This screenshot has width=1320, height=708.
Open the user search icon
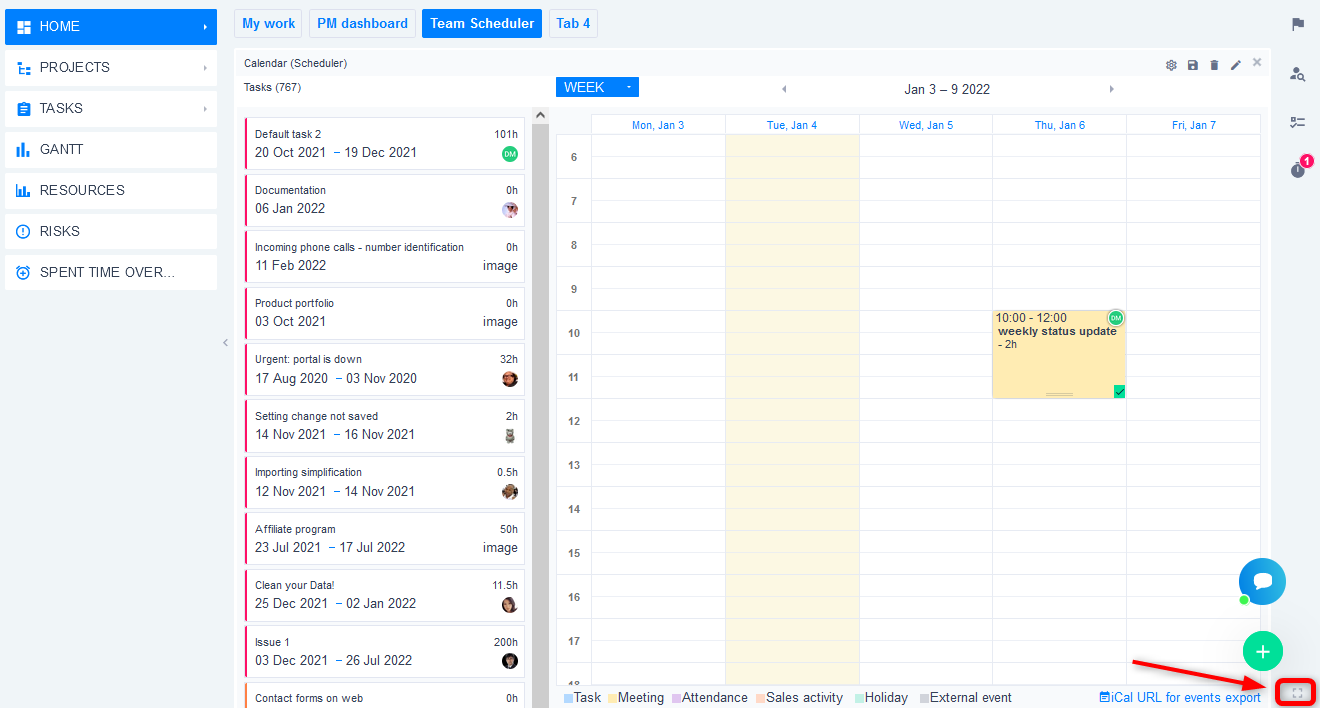(1298, 74)
